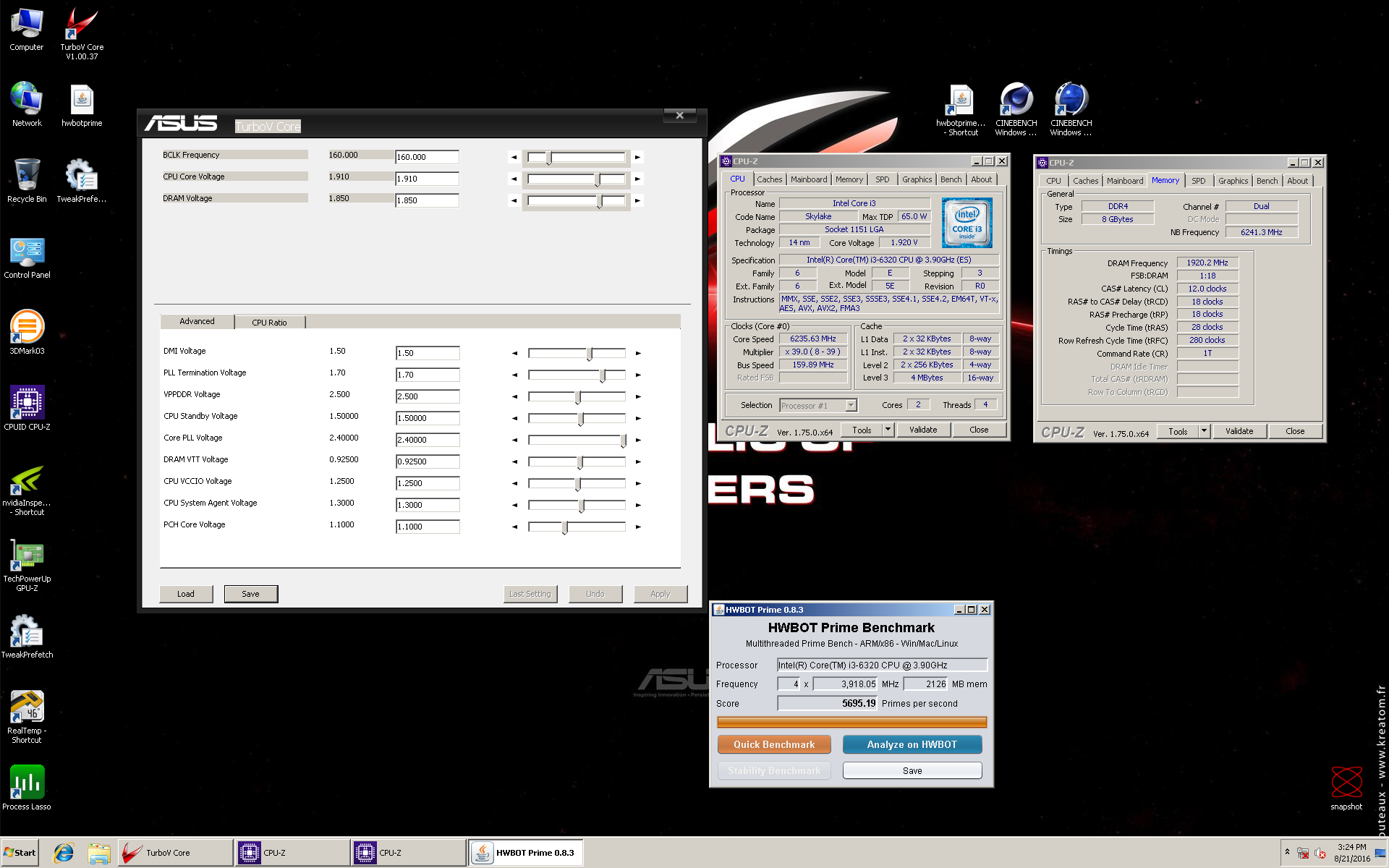Click Analyze on HWBOT button

[912, 744]
